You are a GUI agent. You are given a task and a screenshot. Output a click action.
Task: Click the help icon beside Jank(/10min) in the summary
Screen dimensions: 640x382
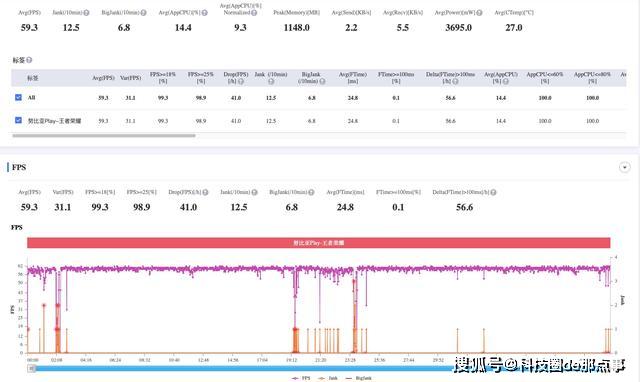pyautogui.click(x=86, y=13)
